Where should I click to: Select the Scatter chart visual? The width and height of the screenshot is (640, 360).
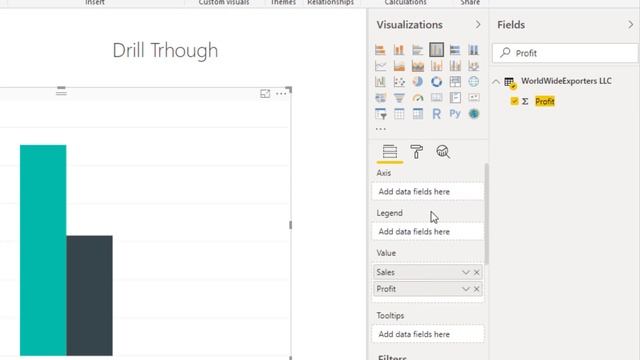[x=399, y=82]
